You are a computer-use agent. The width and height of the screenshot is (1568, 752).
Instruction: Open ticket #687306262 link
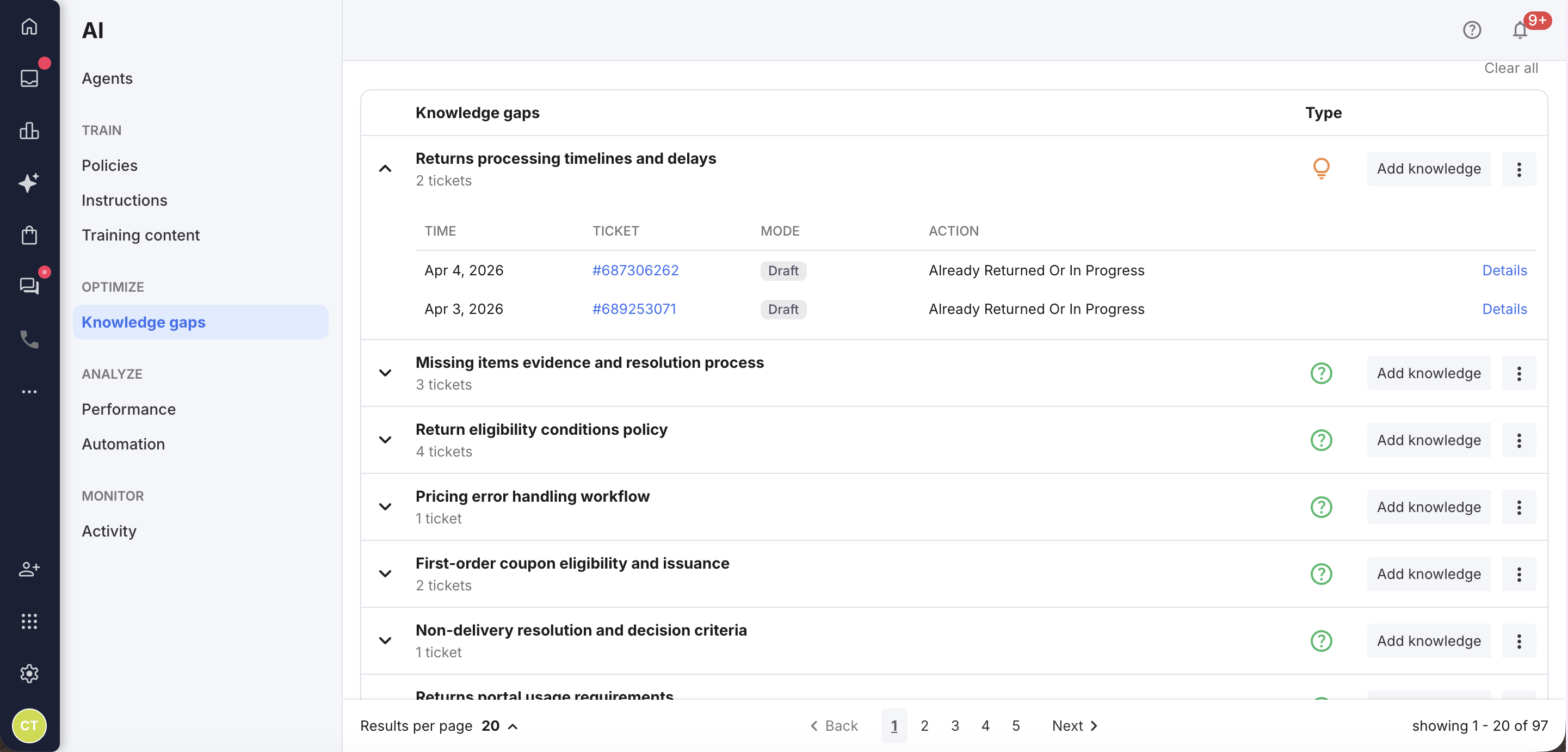pos(635,270)
